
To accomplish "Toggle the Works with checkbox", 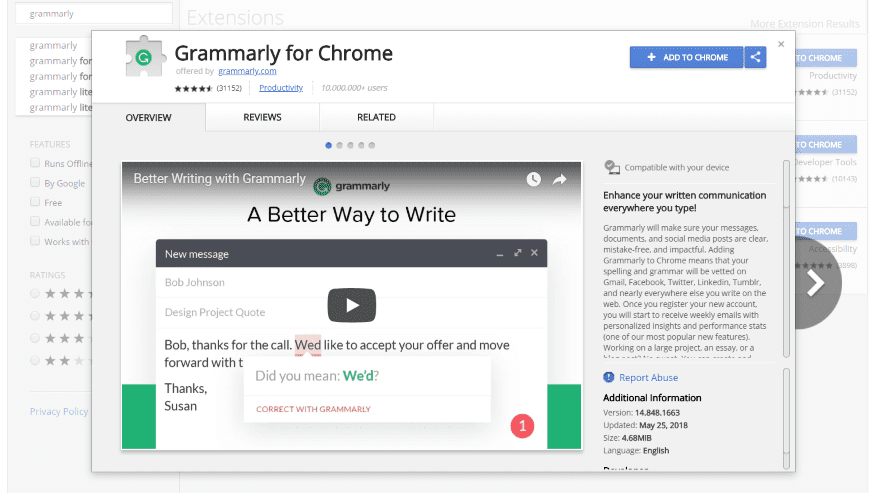I will pos(35,241).
